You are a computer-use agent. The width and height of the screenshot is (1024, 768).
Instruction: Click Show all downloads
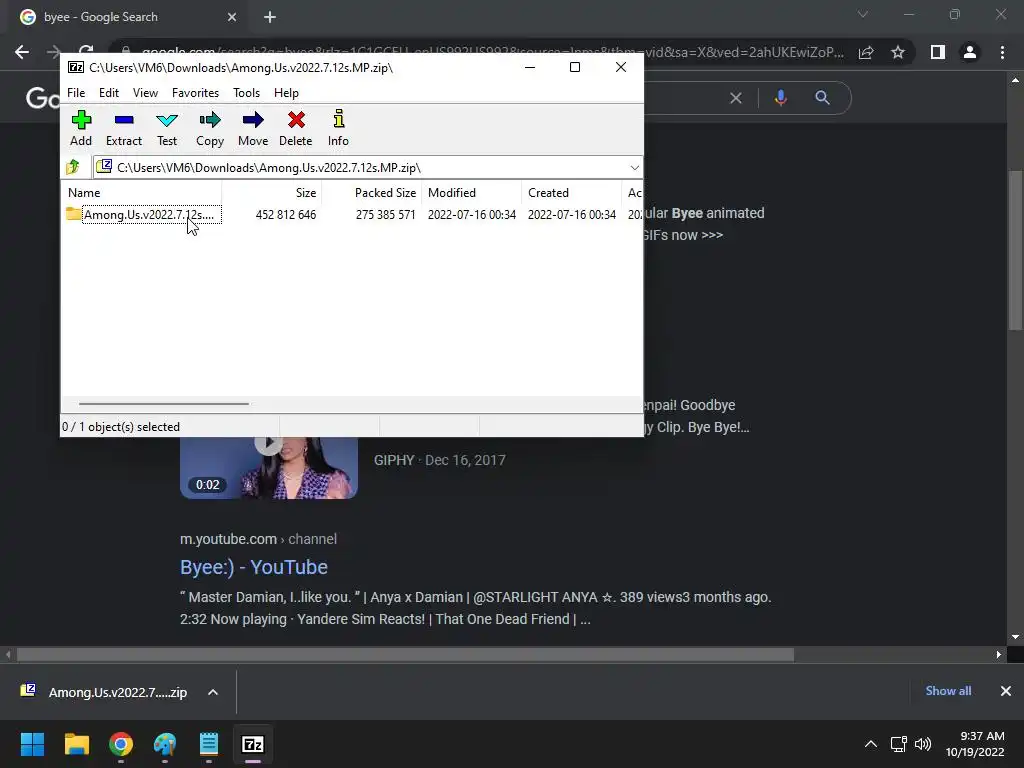click(x=948, y=690)
